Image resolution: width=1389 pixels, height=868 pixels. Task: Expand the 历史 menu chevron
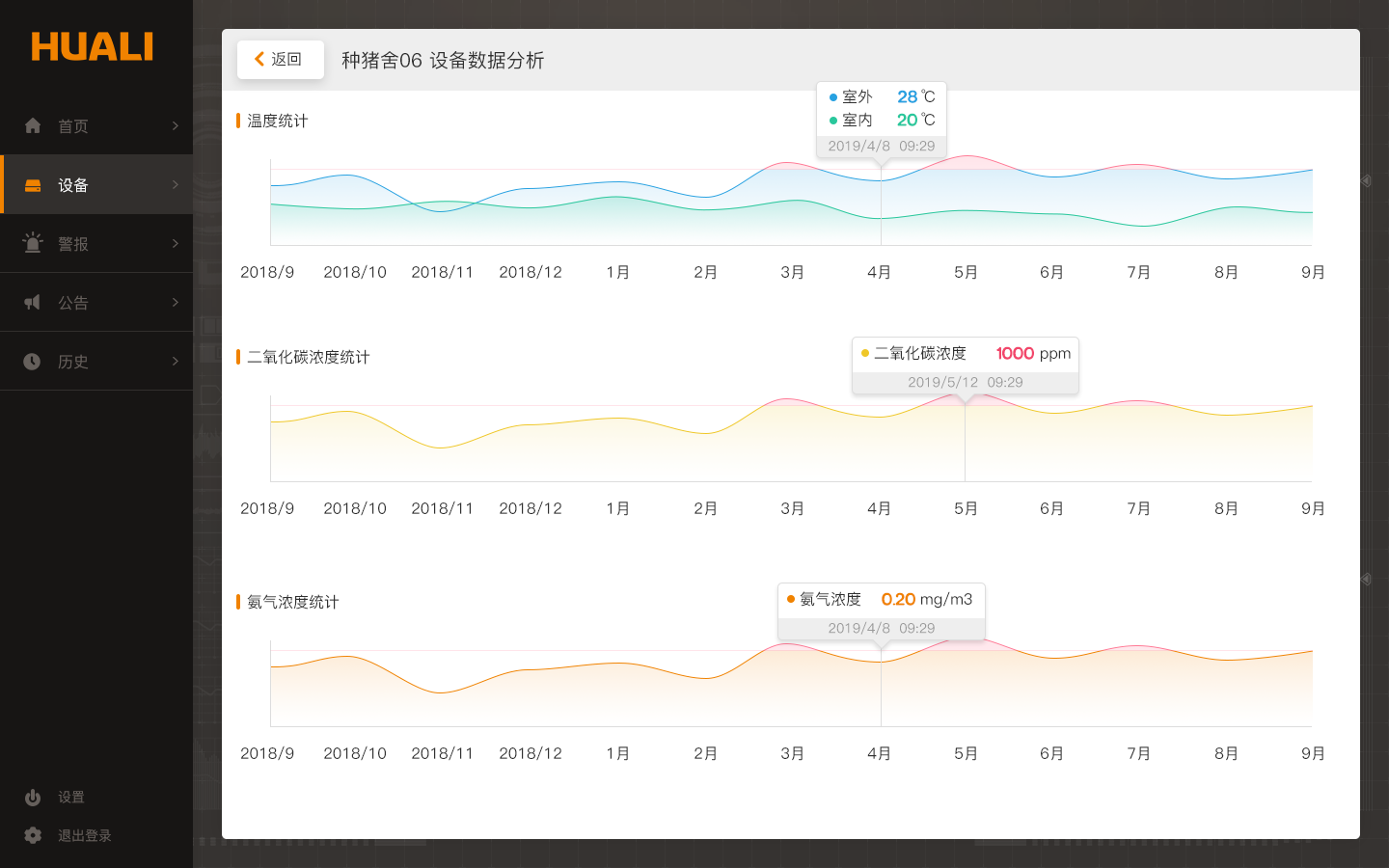click(175, 361)
